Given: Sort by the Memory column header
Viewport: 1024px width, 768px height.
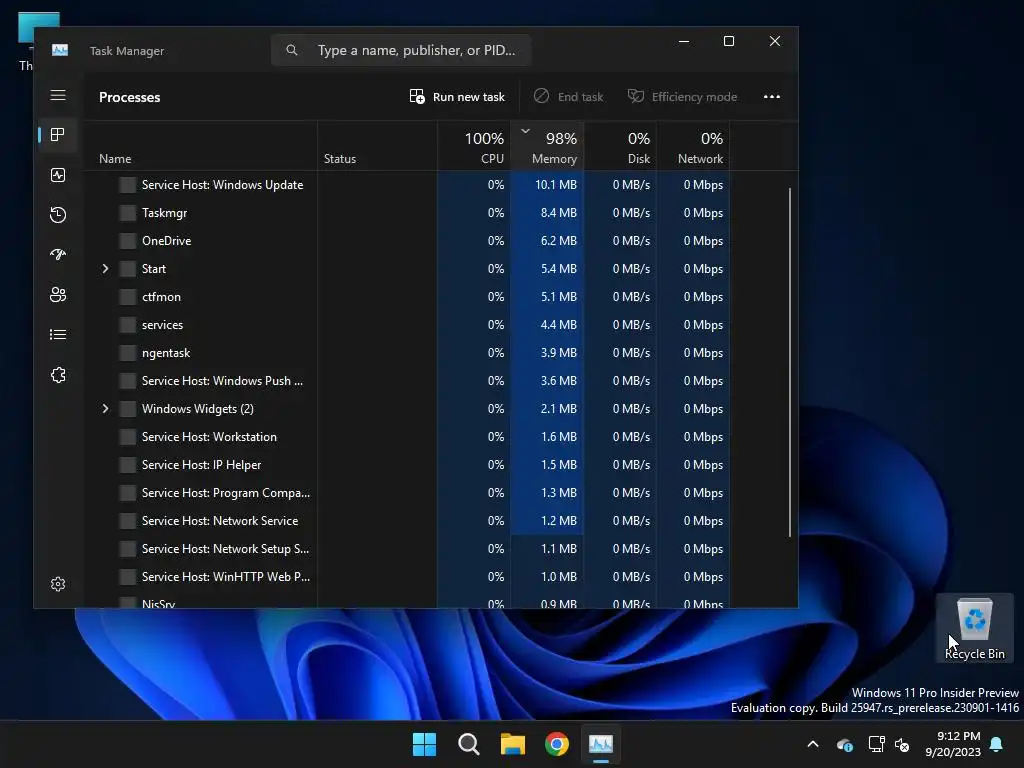Looking at the screenshot, I should [x=547, y=146].
